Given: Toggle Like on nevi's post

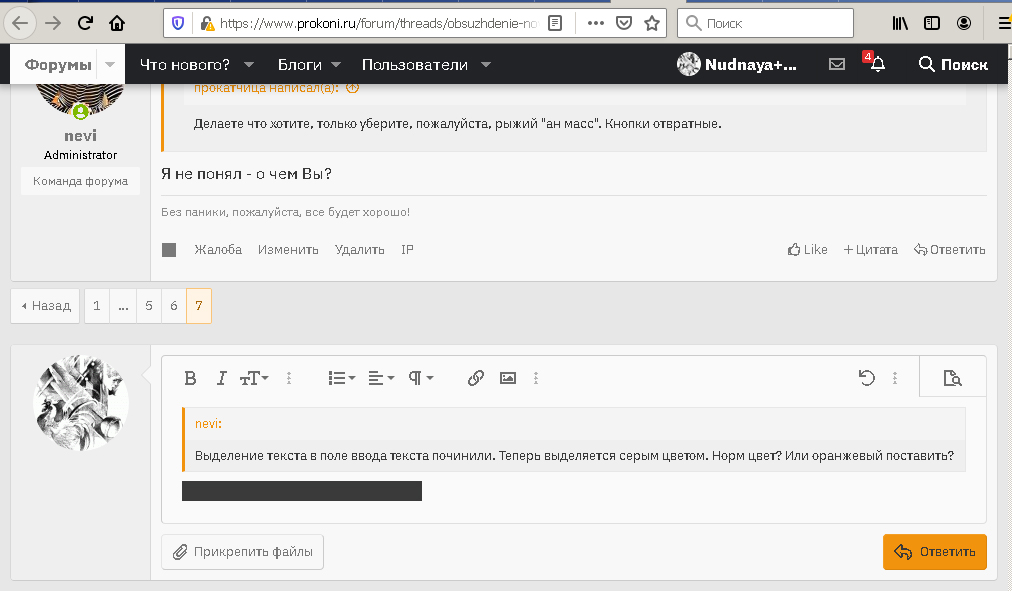Looking at the screenshot, I should [806, 249].
